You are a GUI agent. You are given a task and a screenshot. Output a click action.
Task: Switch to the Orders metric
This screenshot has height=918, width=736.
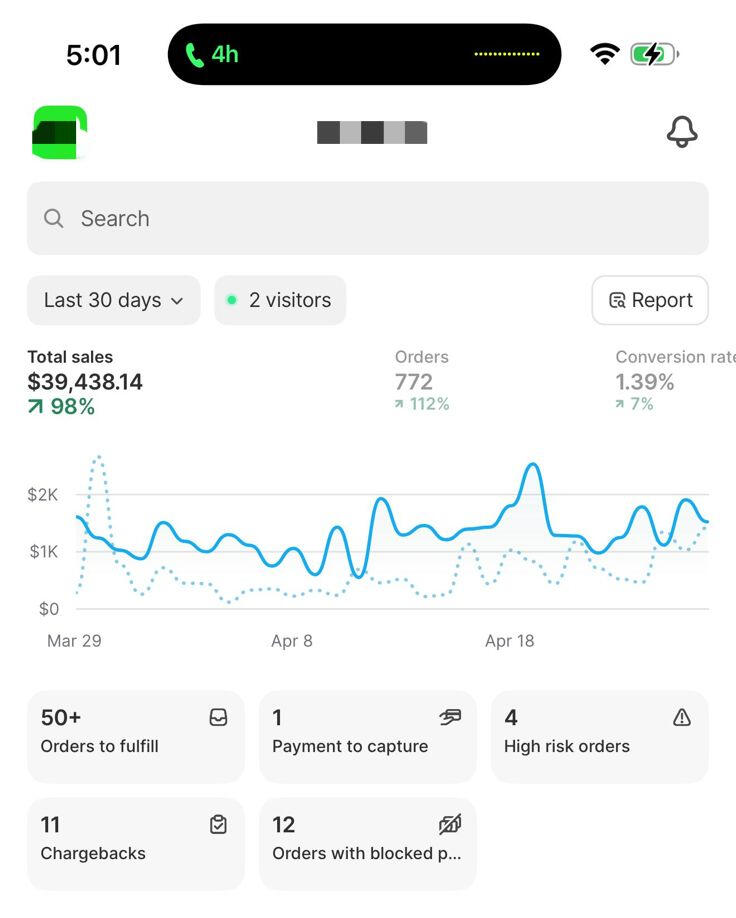click(422, 381)
